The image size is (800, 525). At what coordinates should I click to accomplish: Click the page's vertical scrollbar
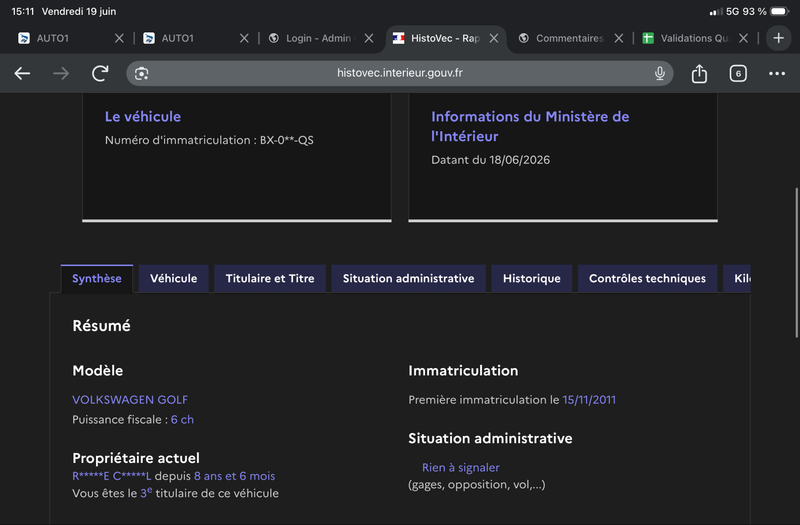(796, 263)
